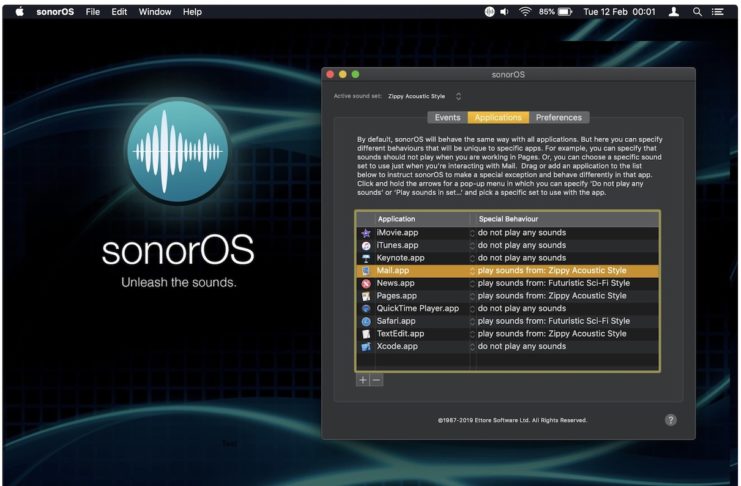The height and width of the screenshot is (486, 741).
Task: Click the volume speaker icon in menu bar
Action: [505, 12]
